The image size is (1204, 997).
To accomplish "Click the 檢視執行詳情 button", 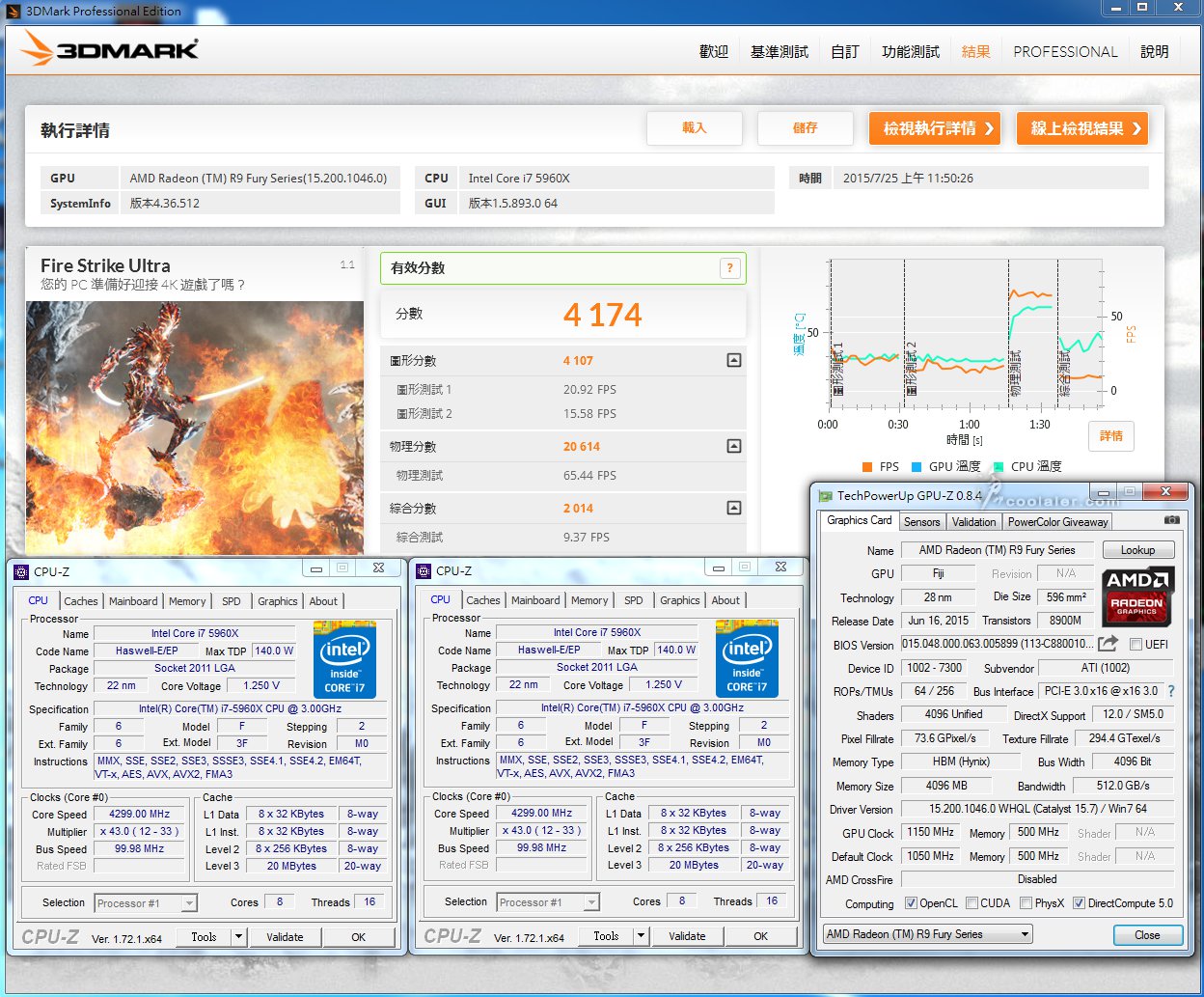I will 934,128.
